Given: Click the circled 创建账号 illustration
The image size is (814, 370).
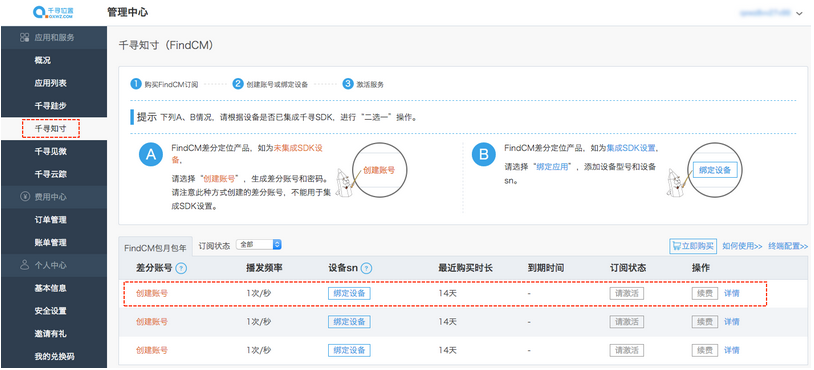Looking at the screenshot, I should (x=379, y=170).
